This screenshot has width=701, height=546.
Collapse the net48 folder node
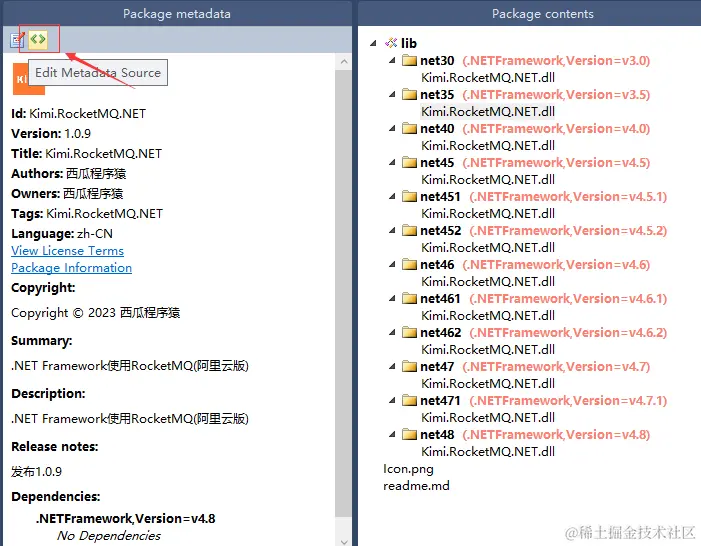[x=392, y=434]
